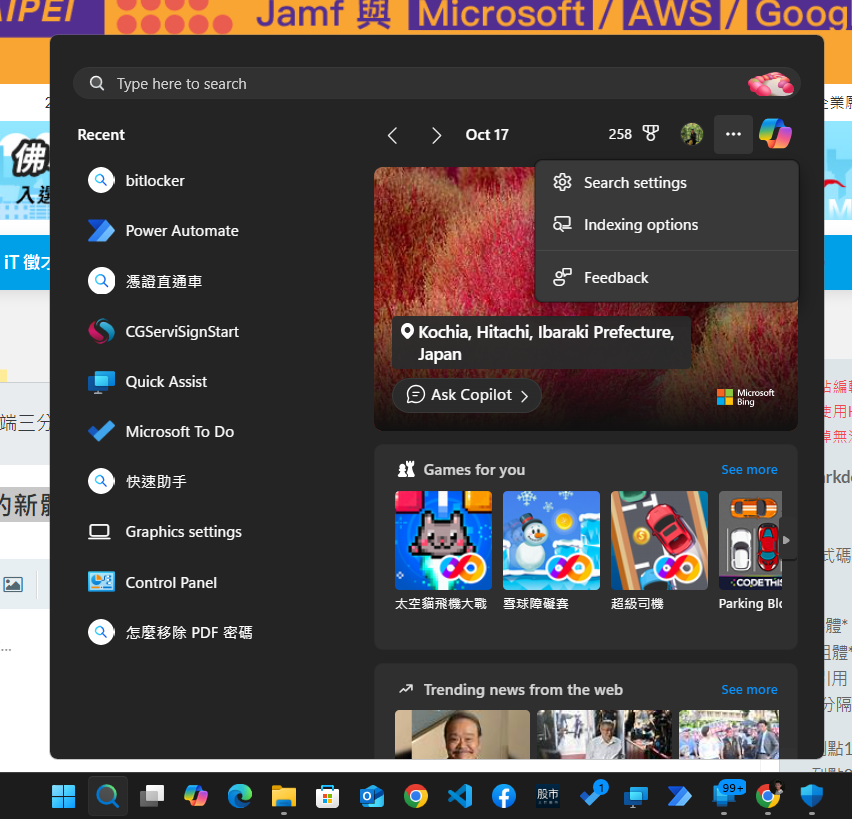Open Control Panel from Recent
This screenshot has width=852, height=819.
tap(152, 582)
